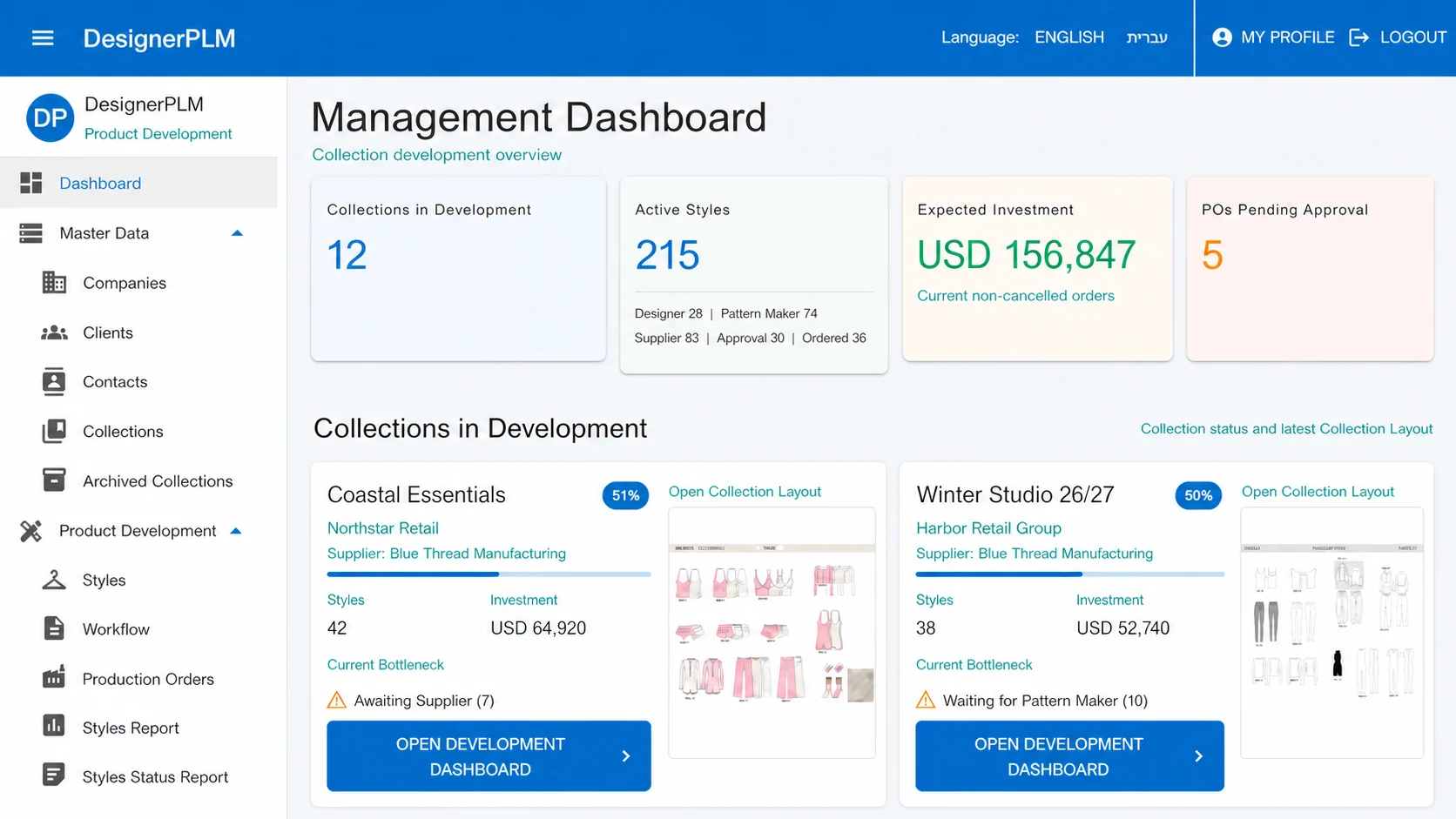Collapse the Product Development section arrow
Screen dimensions: 1456x819
[235, 531]
